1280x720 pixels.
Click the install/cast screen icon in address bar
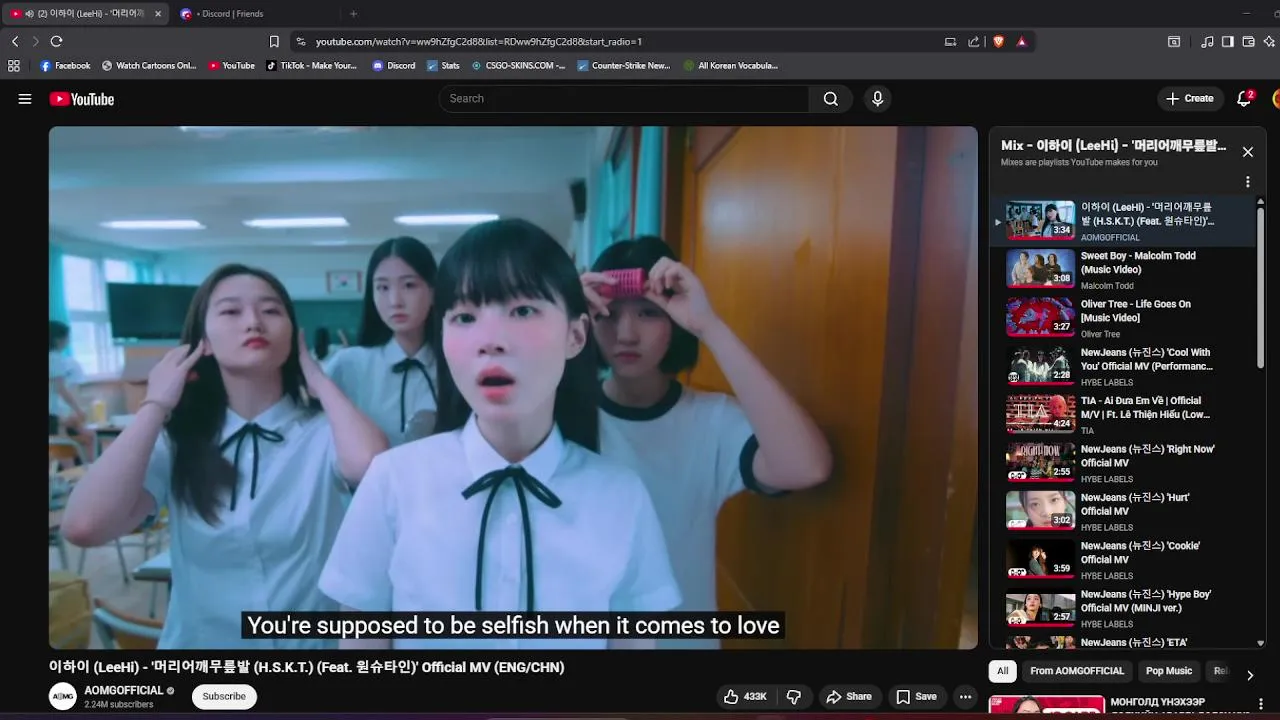click(950, 42)
